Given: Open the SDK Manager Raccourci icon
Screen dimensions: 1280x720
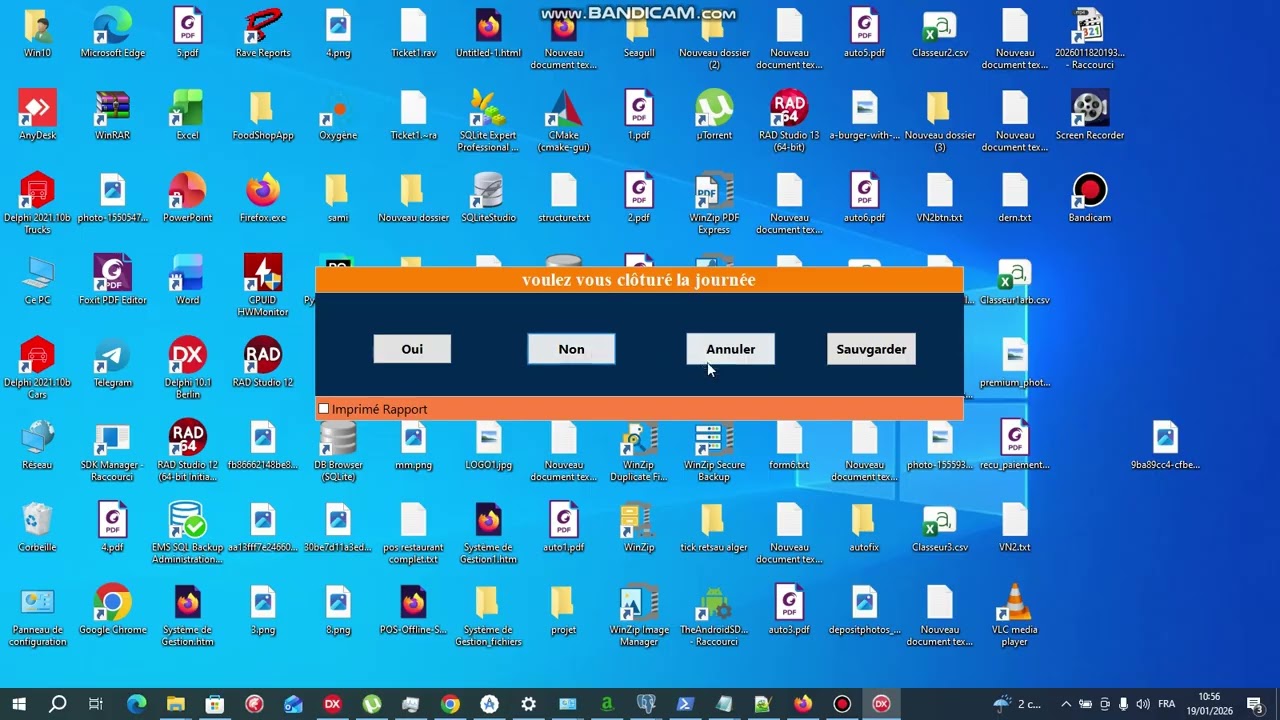Looking at the screenshot, I should (x=112, y=450).
